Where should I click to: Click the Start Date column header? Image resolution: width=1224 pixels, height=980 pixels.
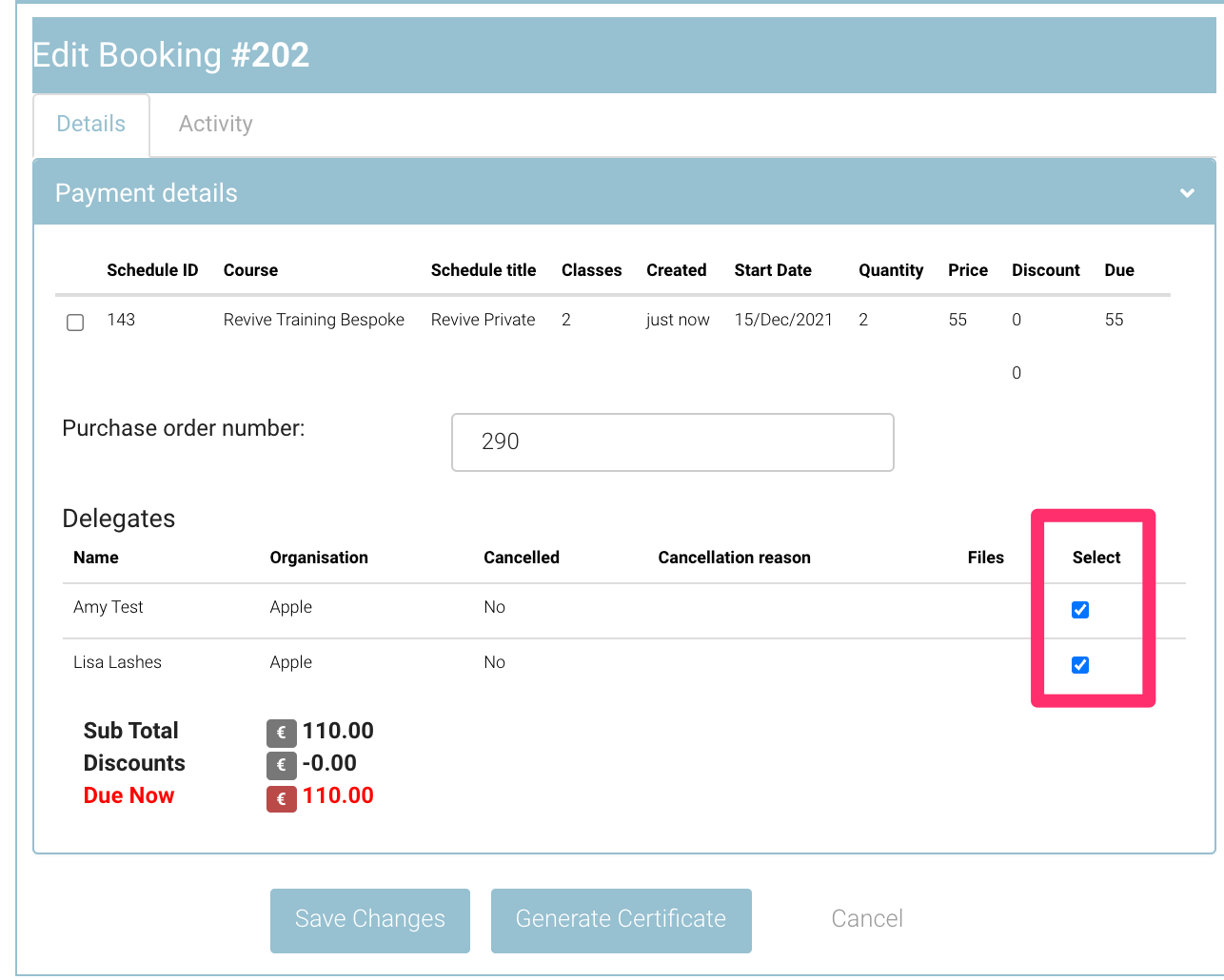pyautogui.click(x=772, y=270)
